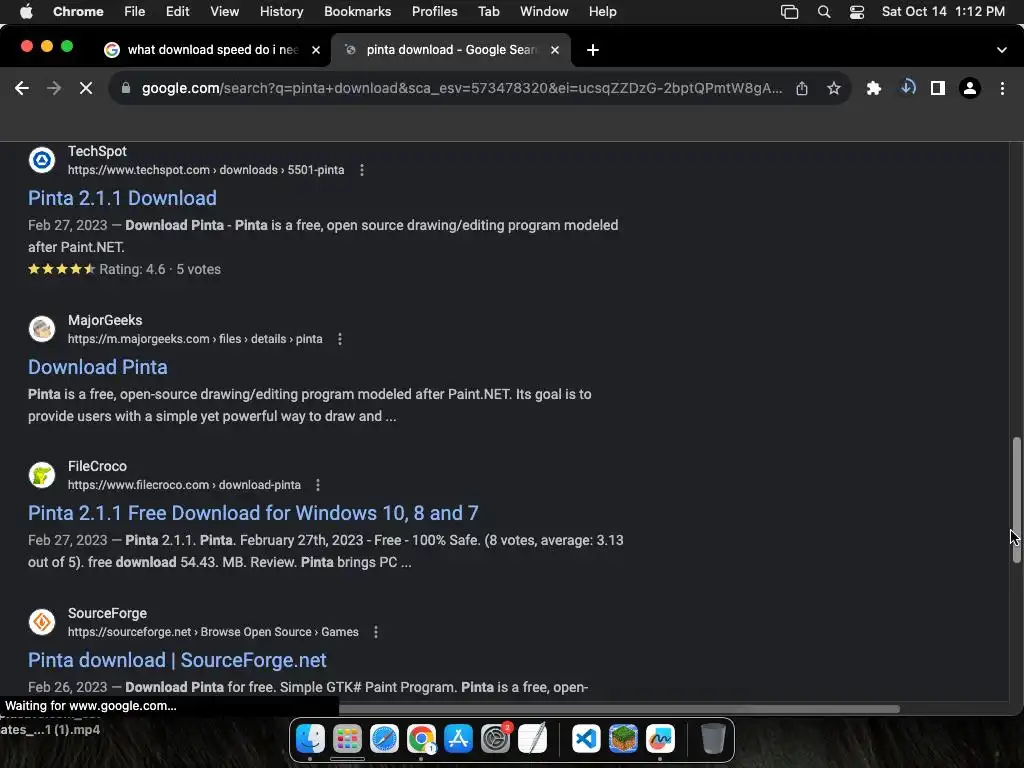Open System Settings from the Dock
The image size is (1024, 768).
tap(496, 739)
